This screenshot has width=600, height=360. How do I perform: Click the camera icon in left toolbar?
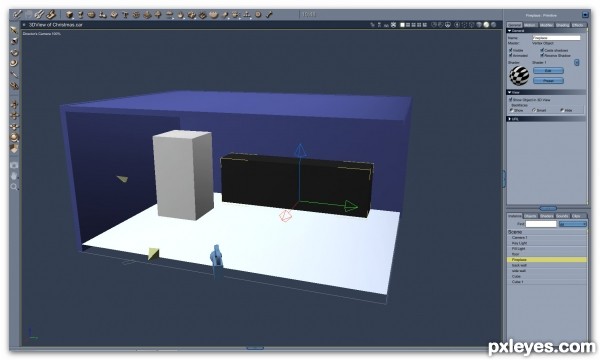(x=14, y=165)
